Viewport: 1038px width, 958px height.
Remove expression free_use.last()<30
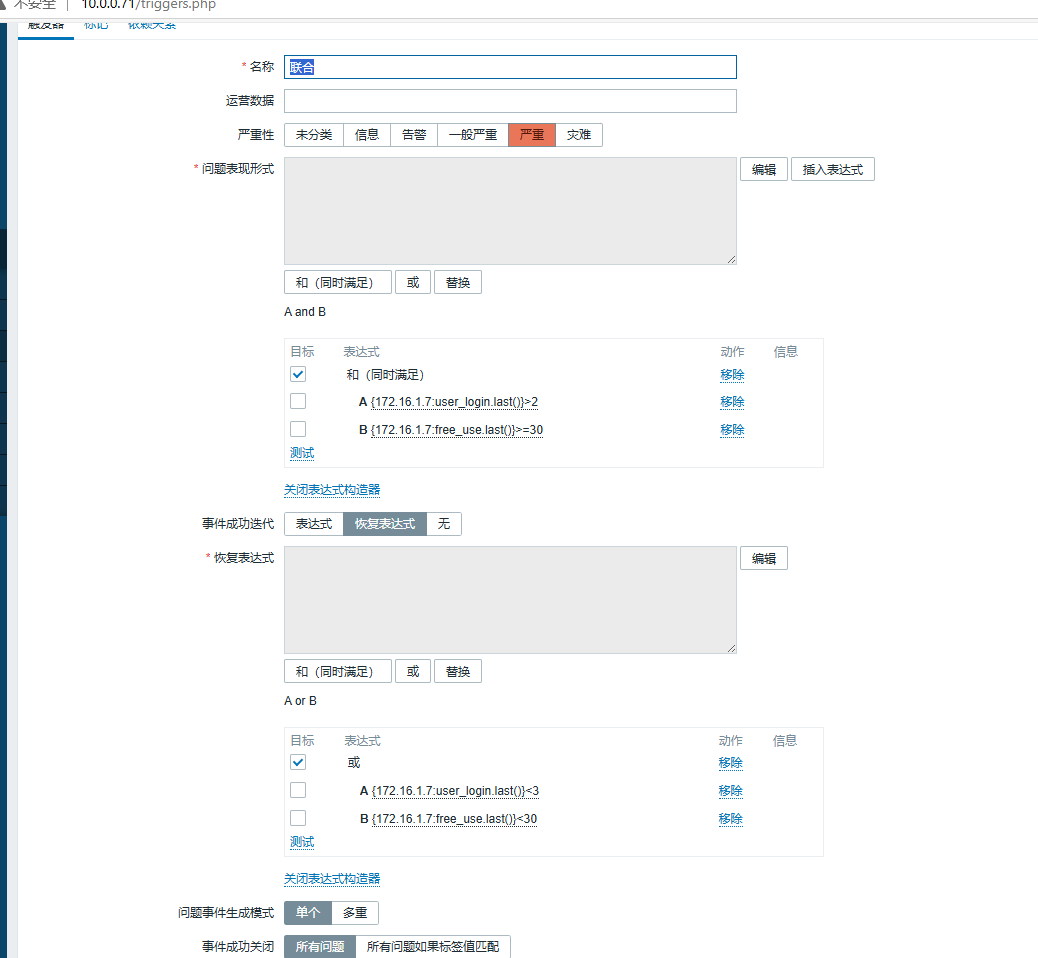pos(730,819)
